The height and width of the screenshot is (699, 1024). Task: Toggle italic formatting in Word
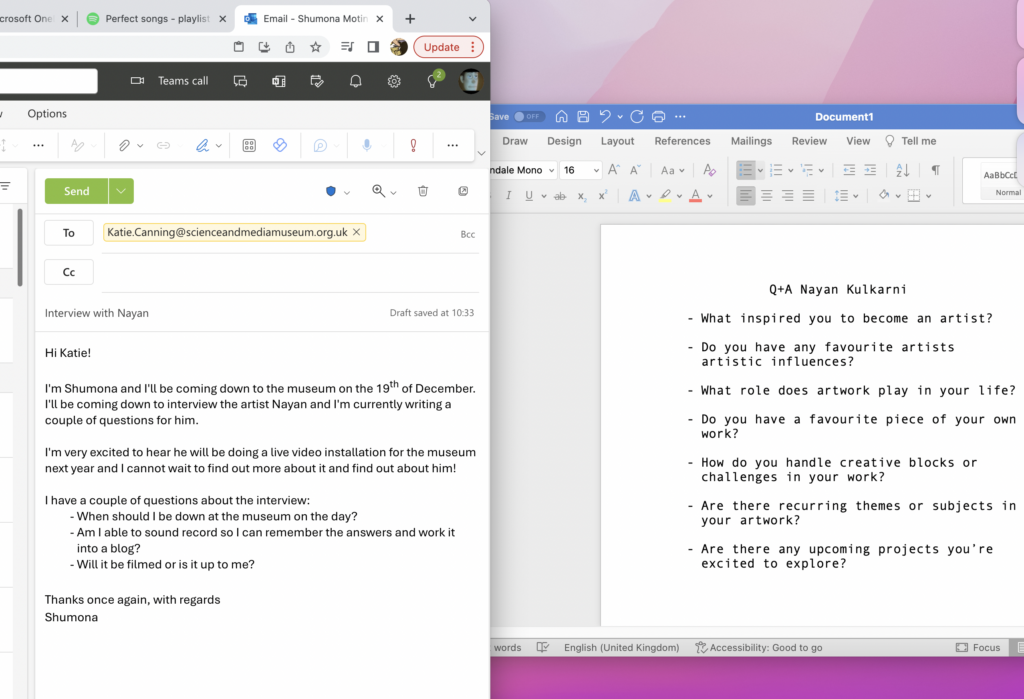point(508,196)
